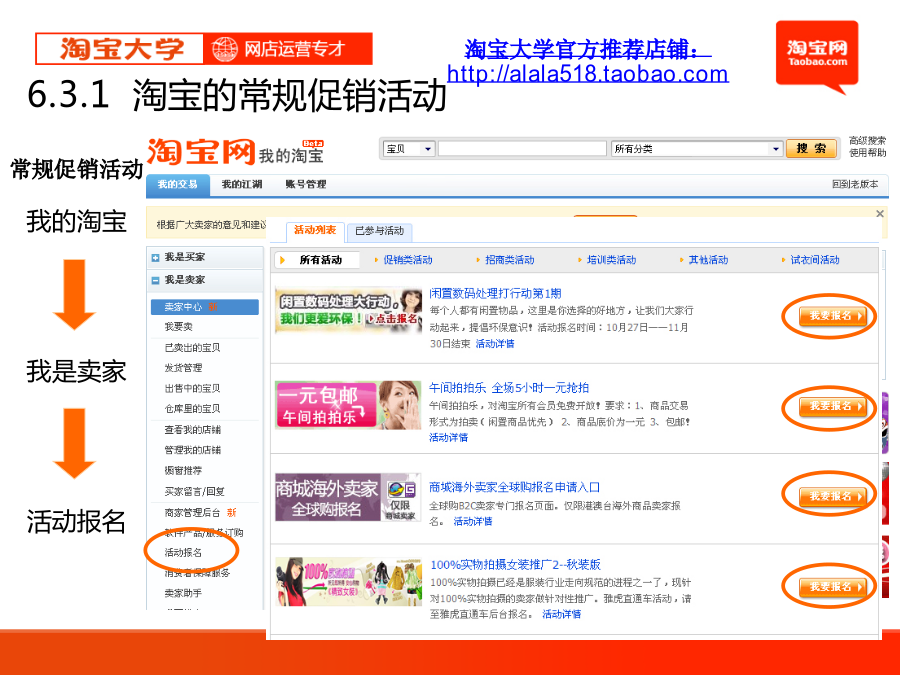Open 活动详情 for 午间拍拍乐 activity
900x675 pixels.
click(448, 437)
